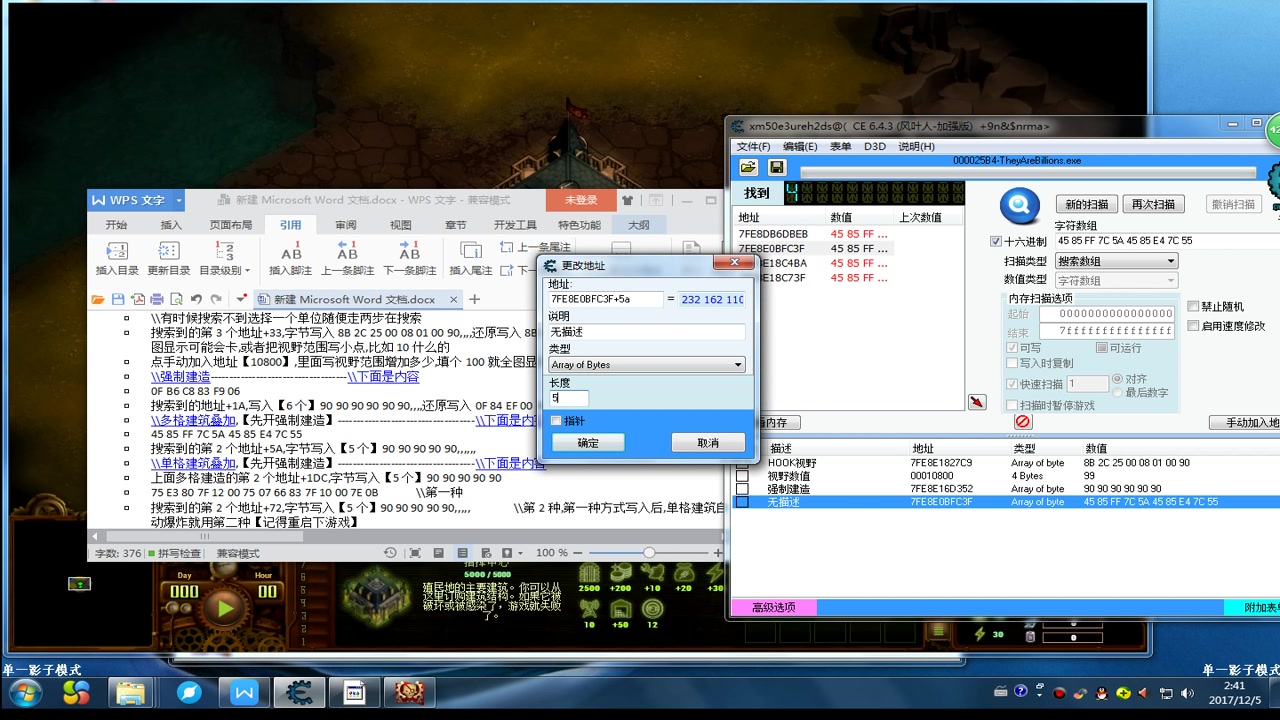Switch to the WPS 开发工具 tab

pyautogui.click(x=515, y=225)
